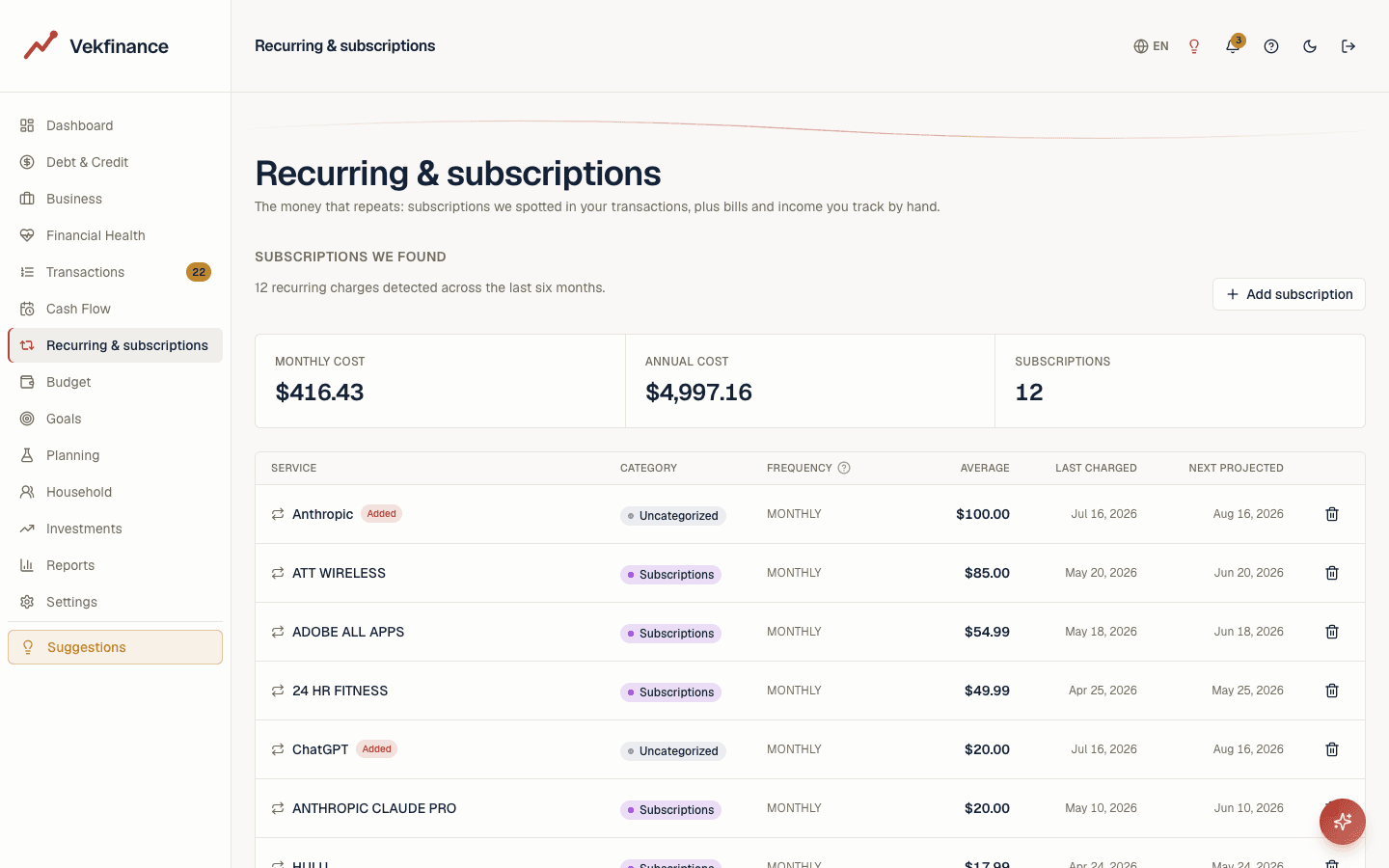Click the lightbulb tips icon in header
The height and width of the screenshot is (868, 1389).
1194,46
